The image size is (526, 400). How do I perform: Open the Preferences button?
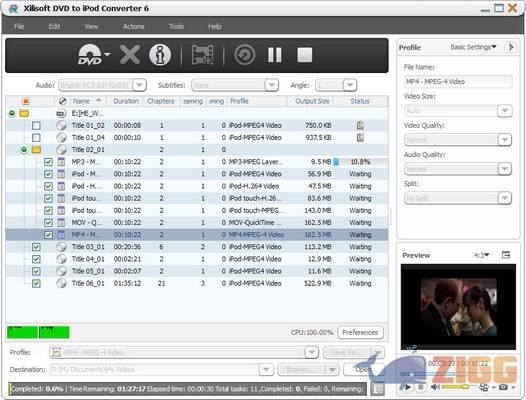[360, 333]
